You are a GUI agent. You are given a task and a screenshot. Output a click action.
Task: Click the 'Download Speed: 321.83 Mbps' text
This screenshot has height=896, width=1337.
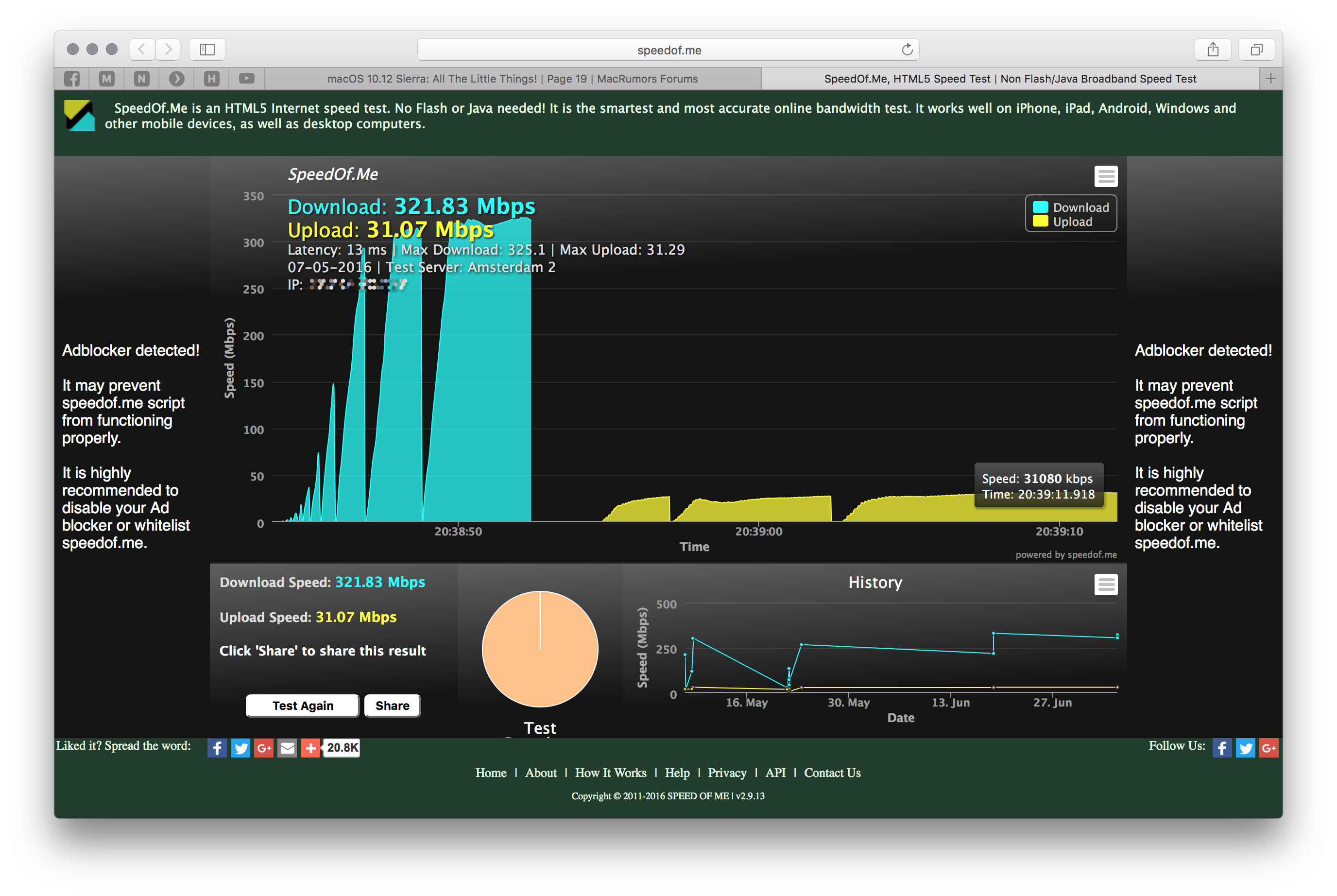coord(322,582)
